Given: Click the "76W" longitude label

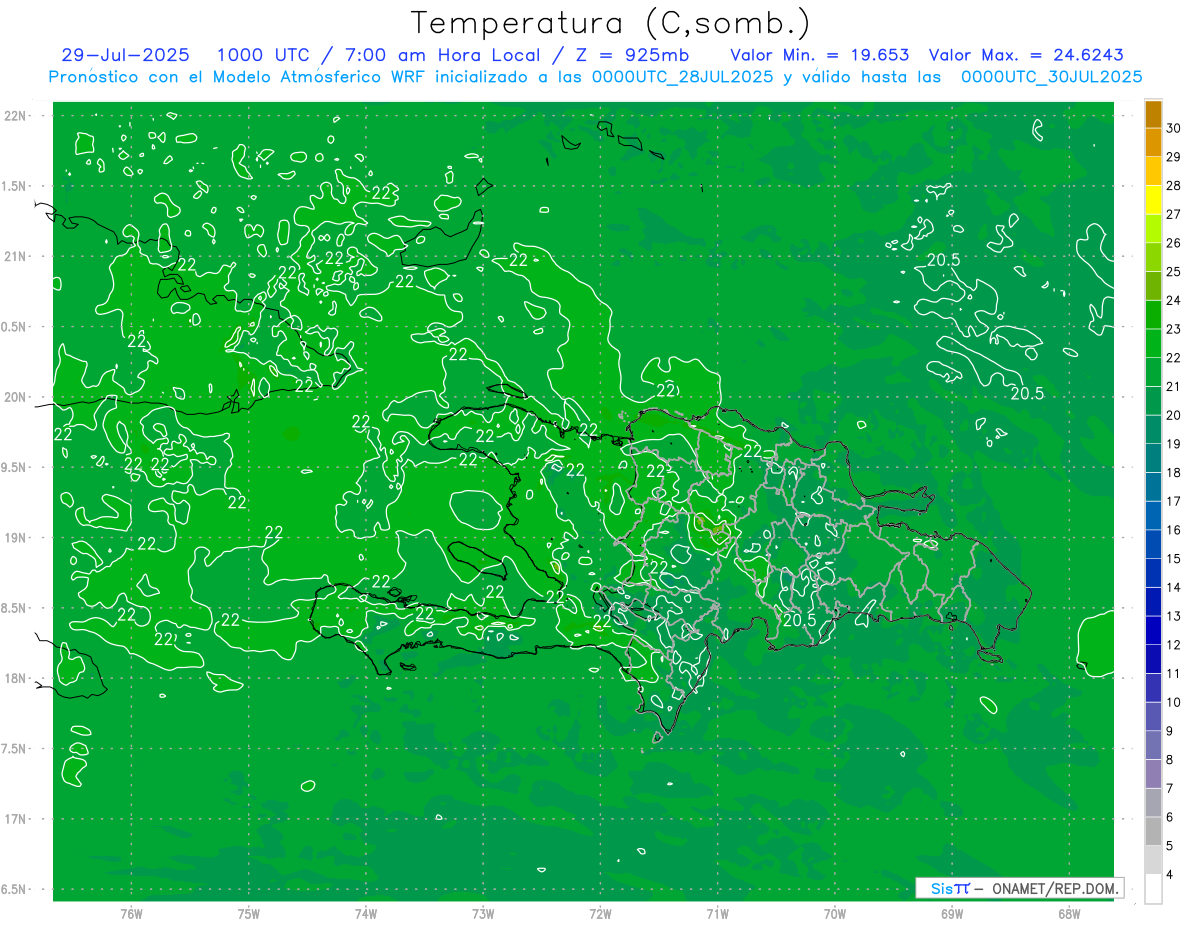Looking at the screenshot, I should (x=131, y=915).
